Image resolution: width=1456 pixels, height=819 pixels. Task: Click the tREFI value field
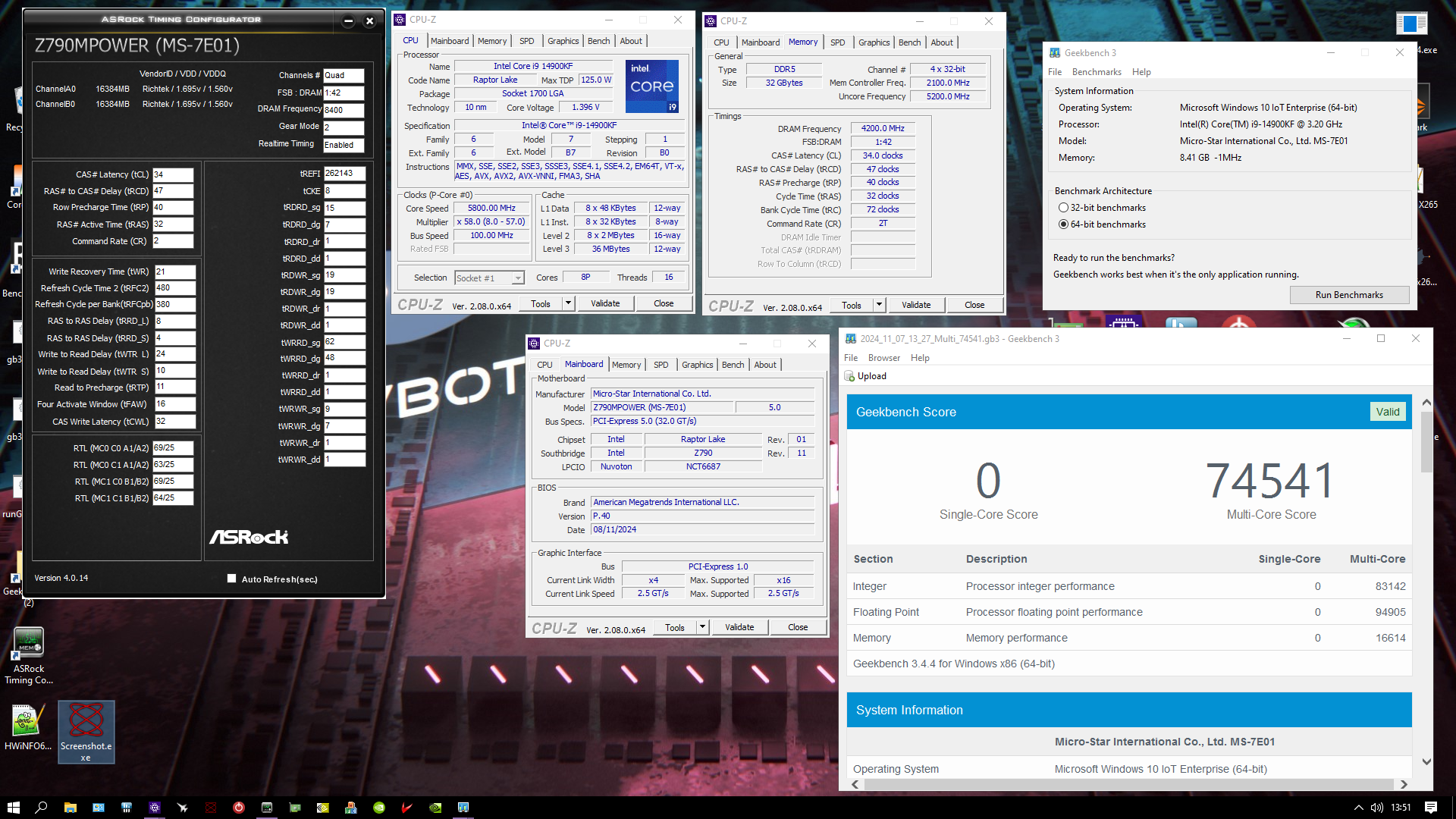(344, 174)
